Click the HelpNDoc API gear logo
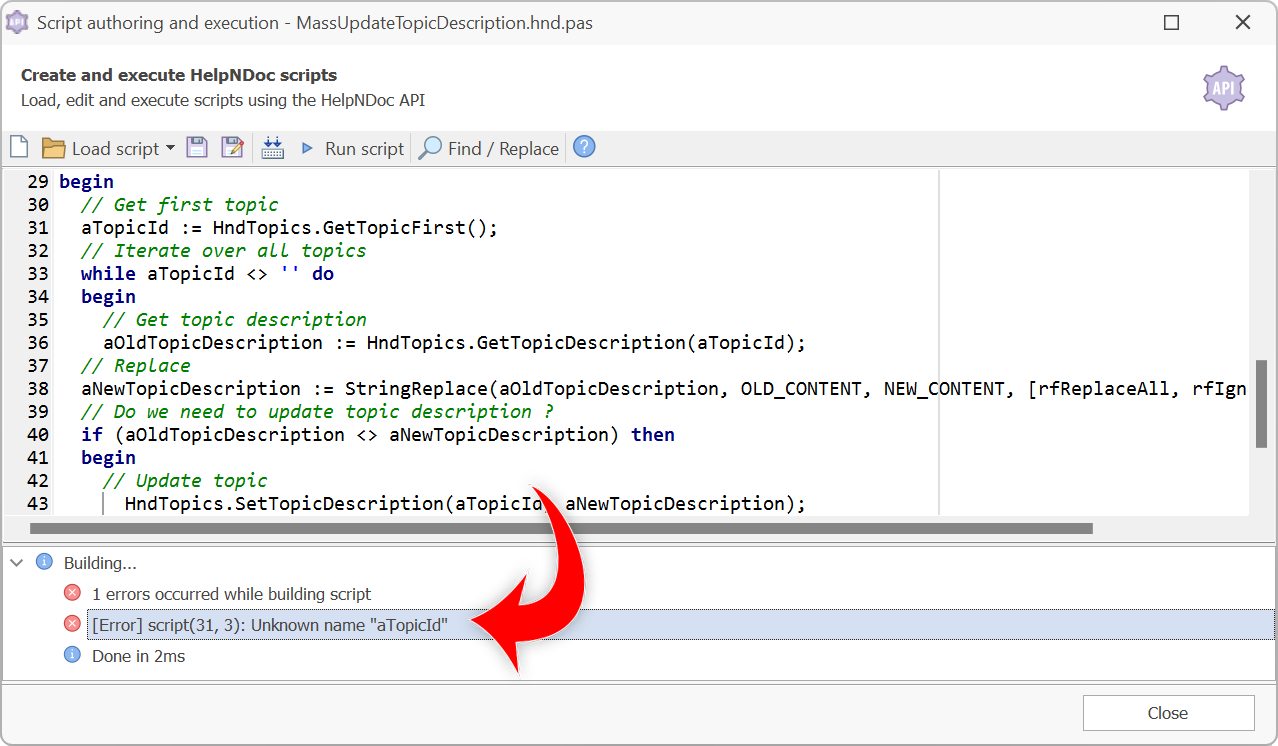 point(1224,88)
